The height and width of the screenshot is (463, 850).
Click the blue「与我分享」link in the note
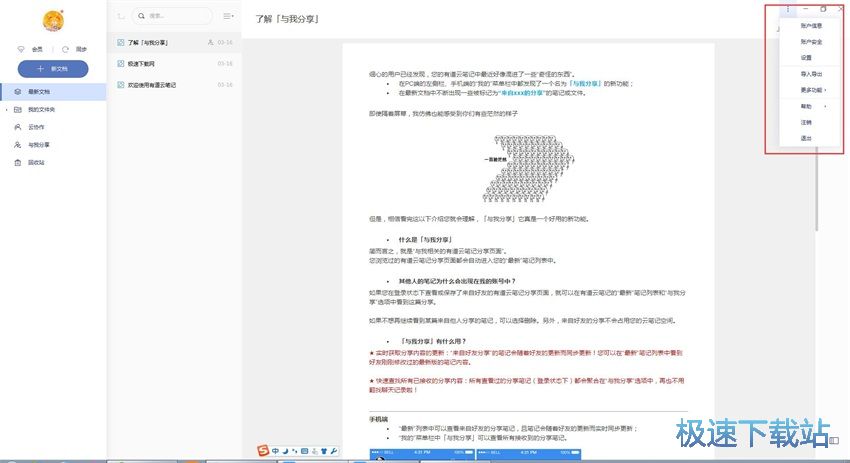pos(585,83)
